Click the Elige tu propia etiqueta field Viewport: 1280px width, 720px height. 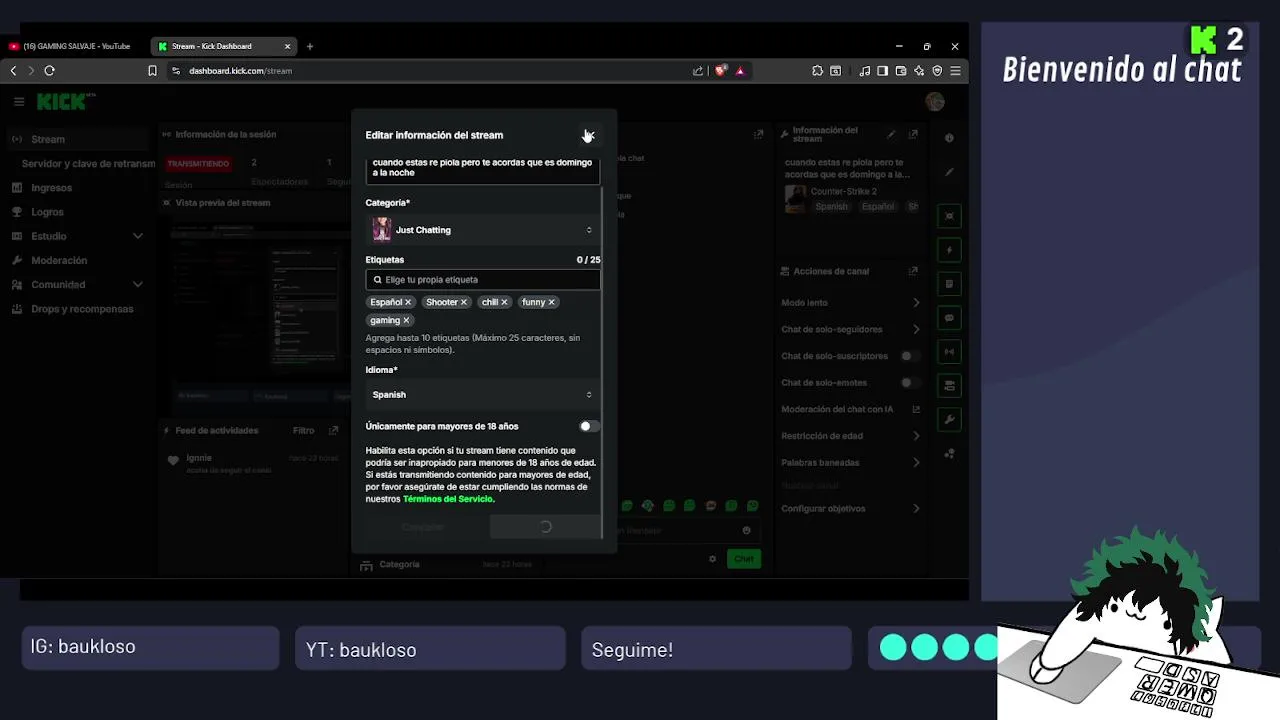coord(483,280)
